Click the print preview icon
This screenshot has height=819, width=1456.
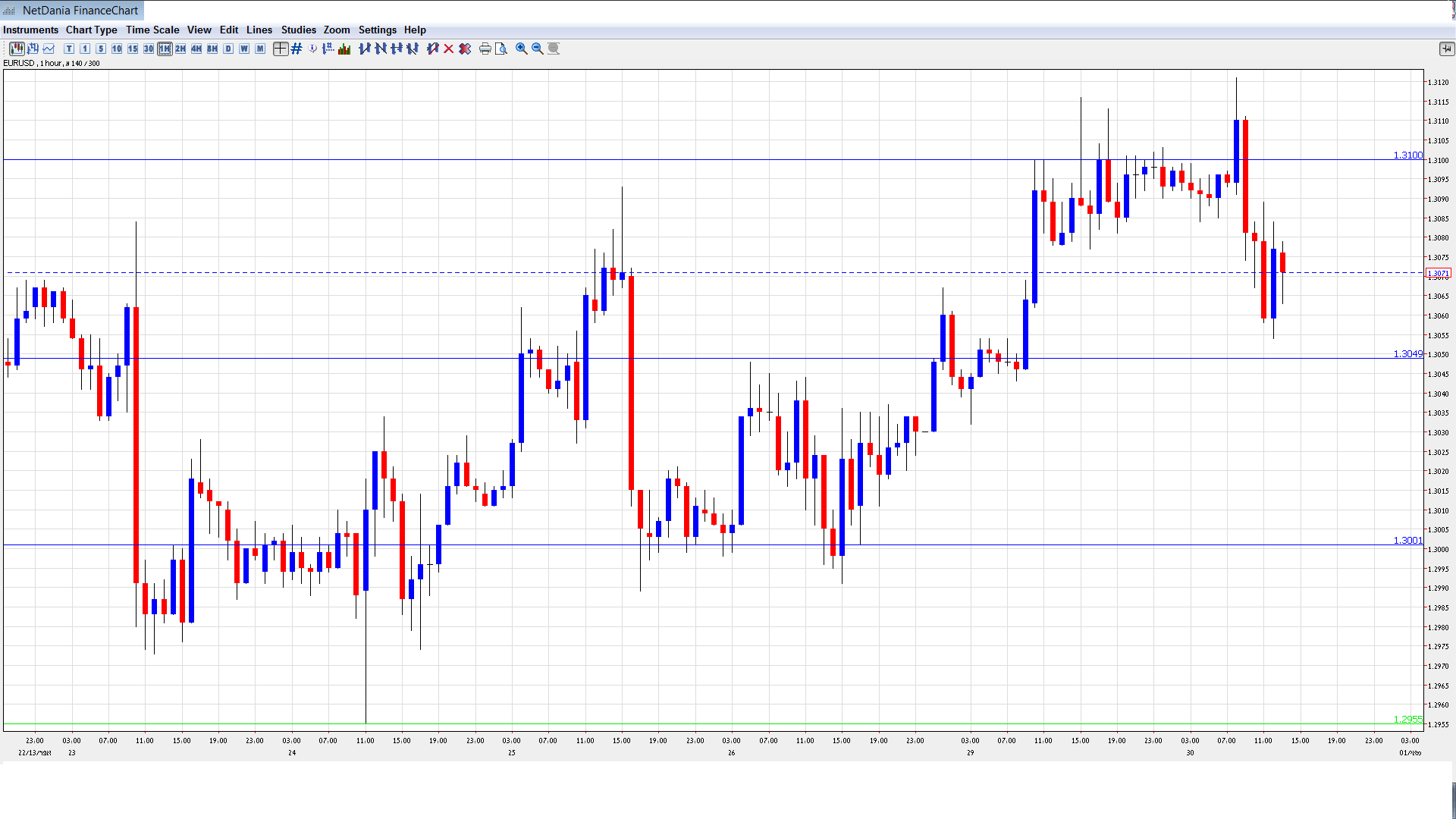point(500,49)
